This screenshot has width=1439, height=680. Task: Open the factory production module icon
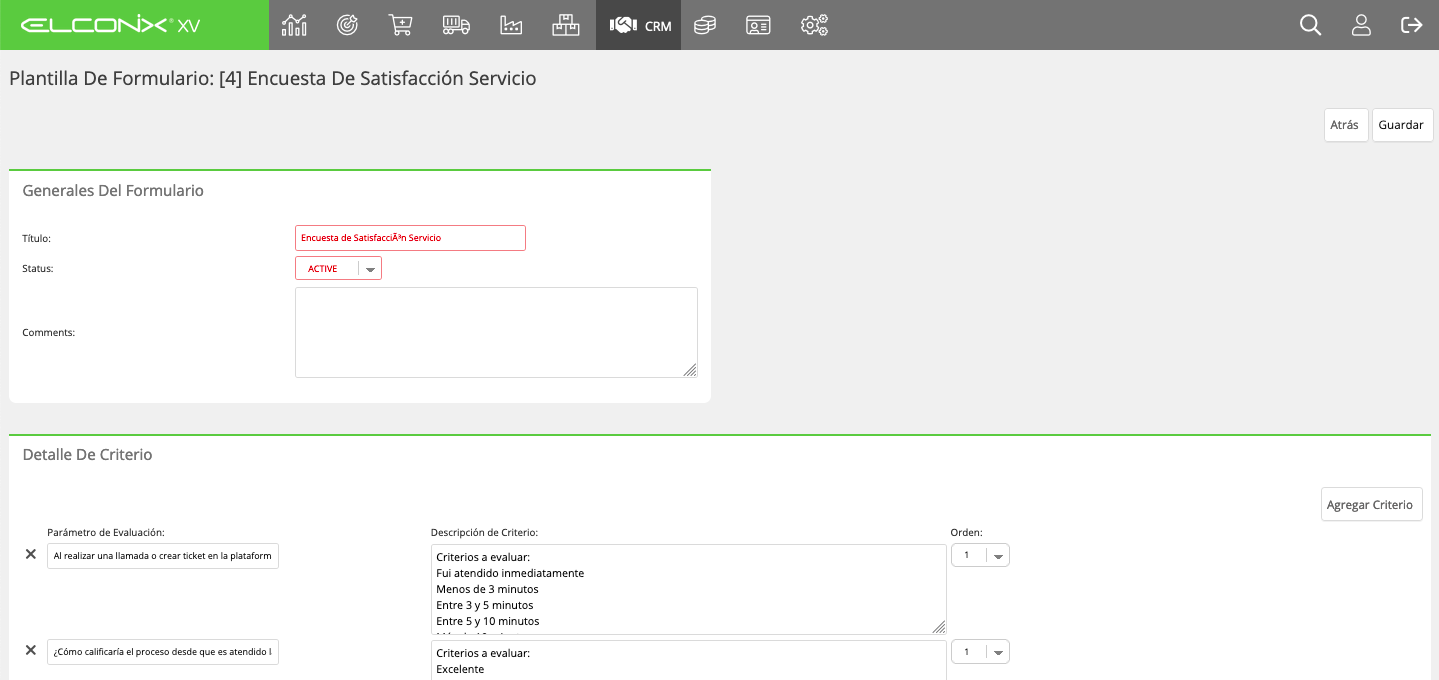click(x=511, y=25)
